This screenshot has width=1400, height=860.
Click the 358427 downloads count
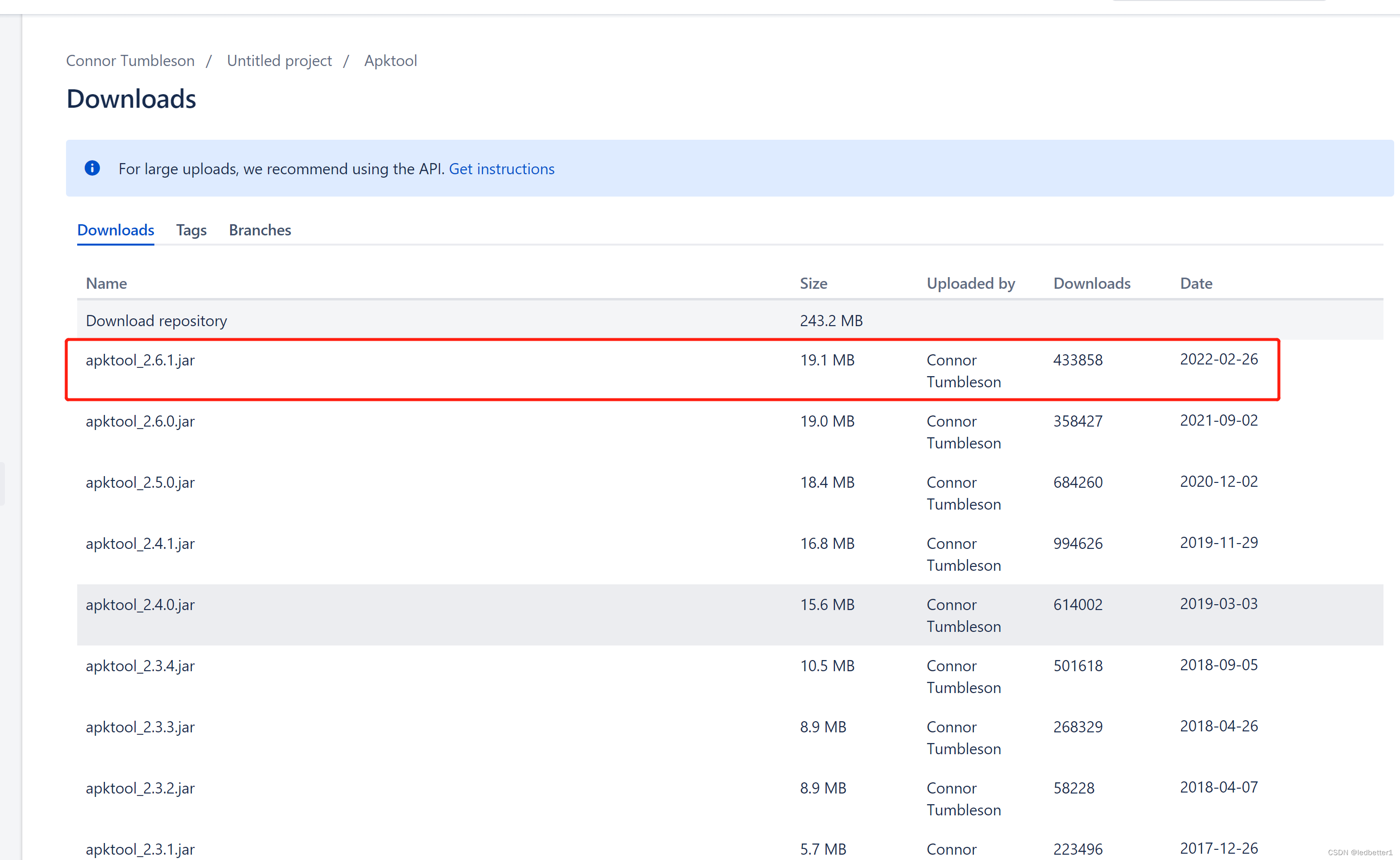[x=1078, y=421]
